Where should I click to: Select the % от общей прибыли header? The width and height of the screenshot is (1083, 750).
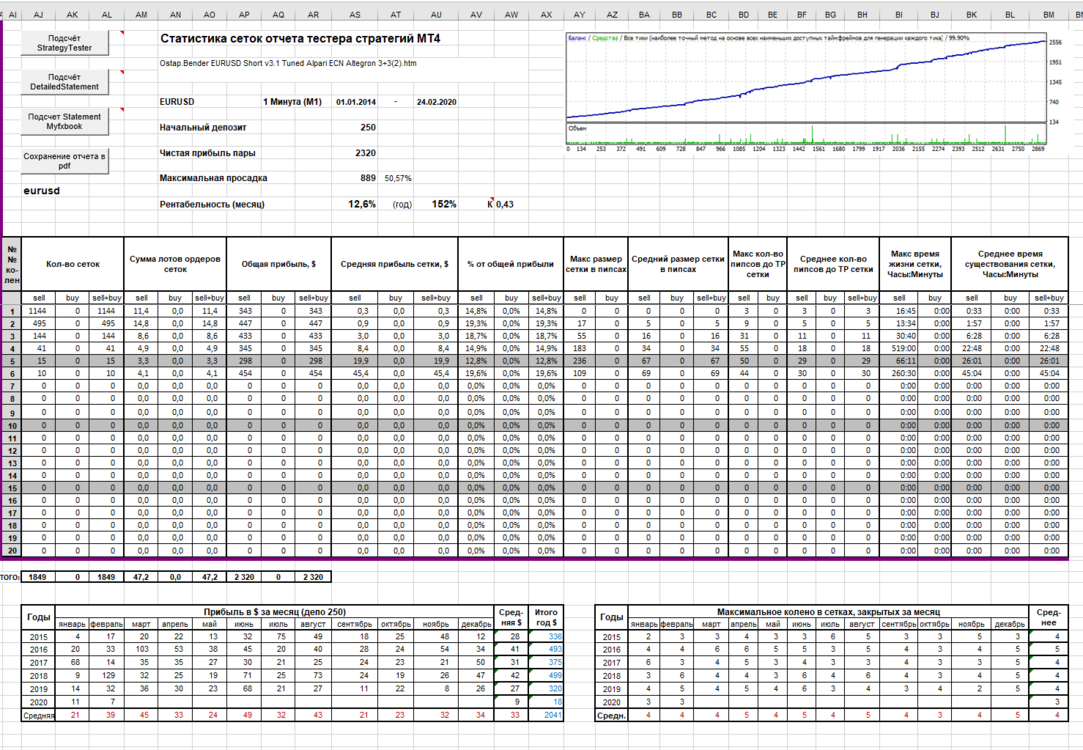(x=510, y=264)
